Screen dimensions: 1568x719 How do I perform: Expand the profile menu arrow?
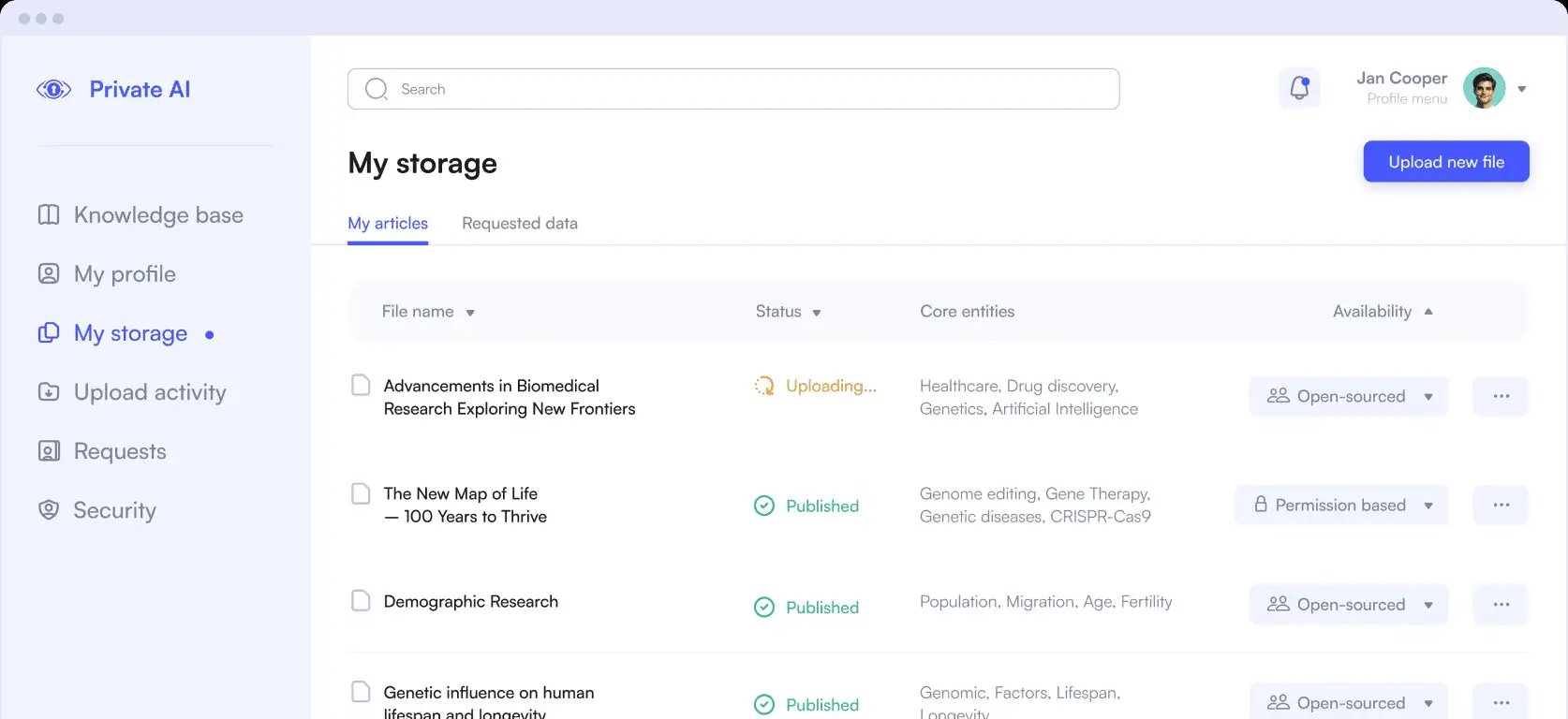1522,89
